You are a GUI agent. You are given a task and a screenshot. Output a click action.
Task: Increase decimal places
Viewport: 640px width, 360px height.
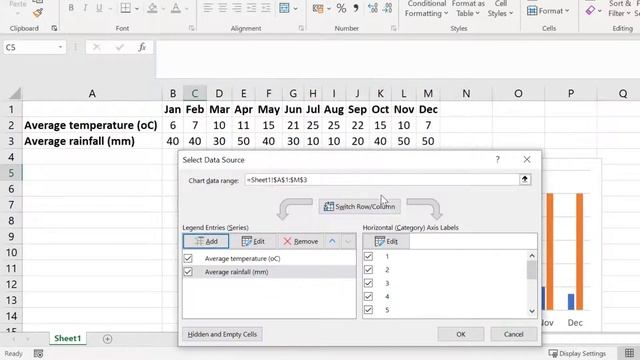pyautogui.click(x=373, y=8)
